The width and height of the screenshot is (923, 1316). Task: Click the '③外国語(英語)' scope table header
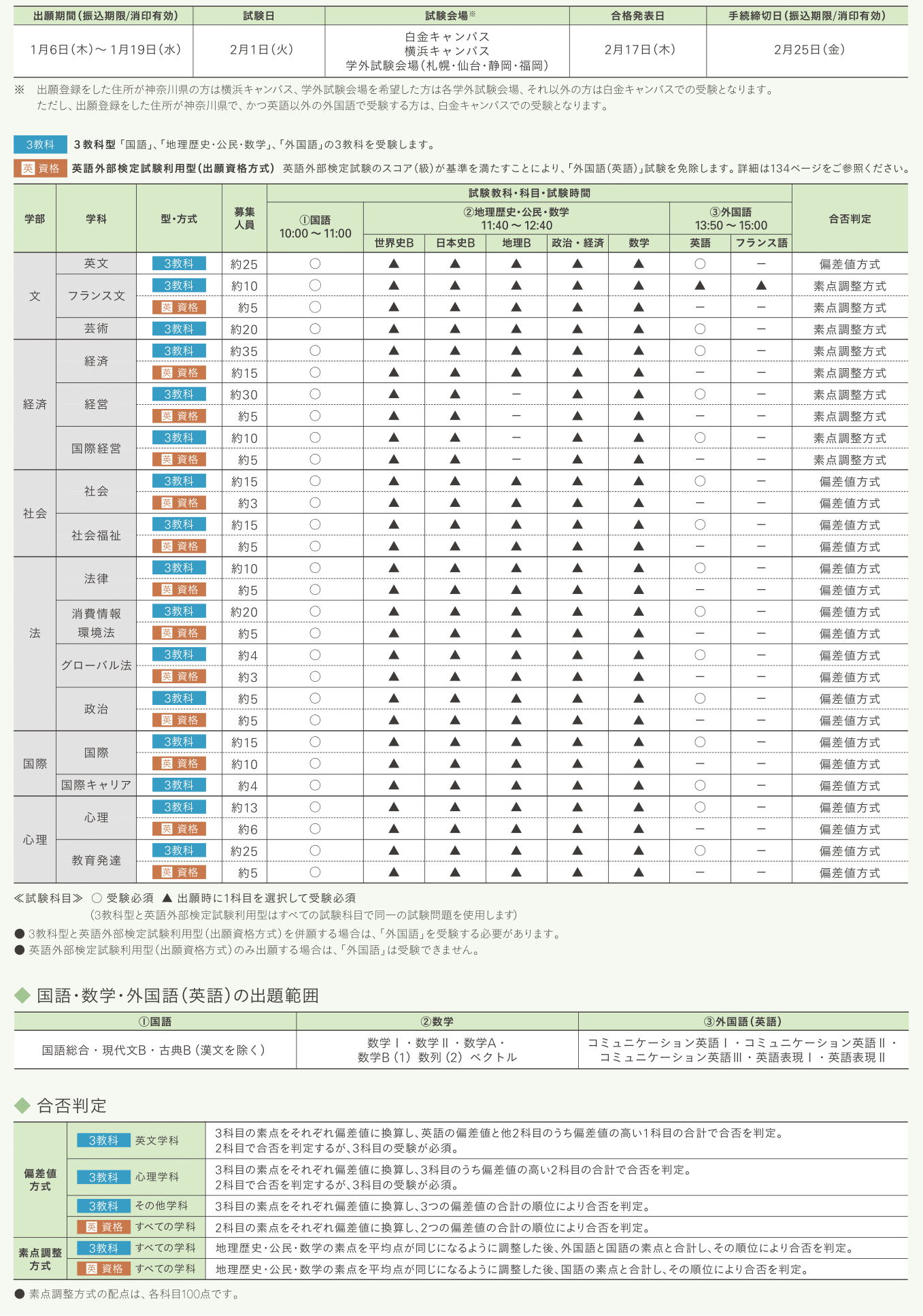[743, 1022]
